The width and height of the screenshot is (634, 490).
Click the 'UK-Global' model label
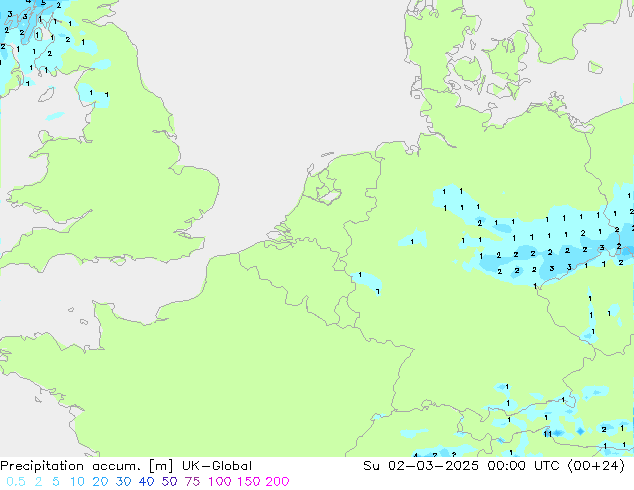tap(217, 466)
